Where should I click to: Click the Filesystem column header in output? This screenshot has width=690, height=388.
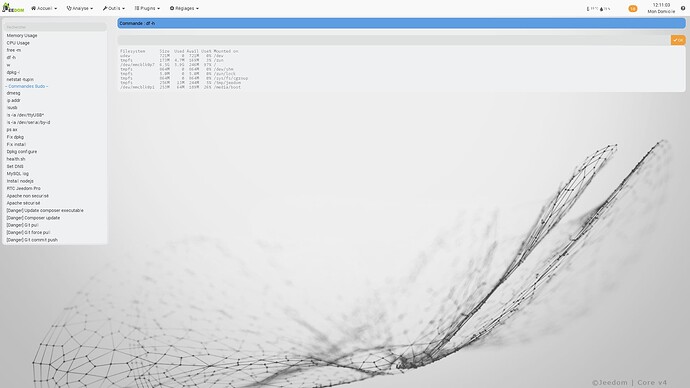[x=132, y=51]
